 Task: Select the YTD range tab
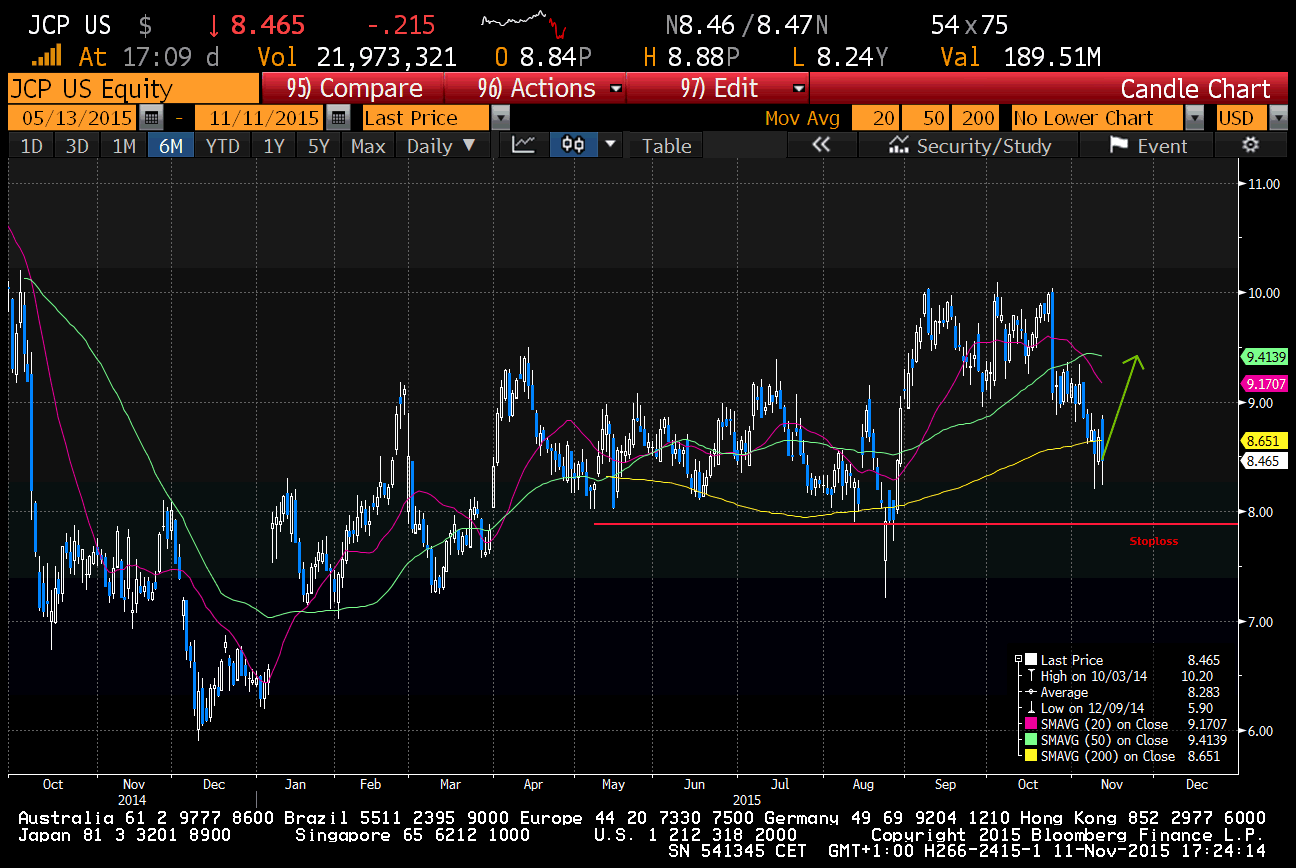pyautogui.click(x=222, y=146)
